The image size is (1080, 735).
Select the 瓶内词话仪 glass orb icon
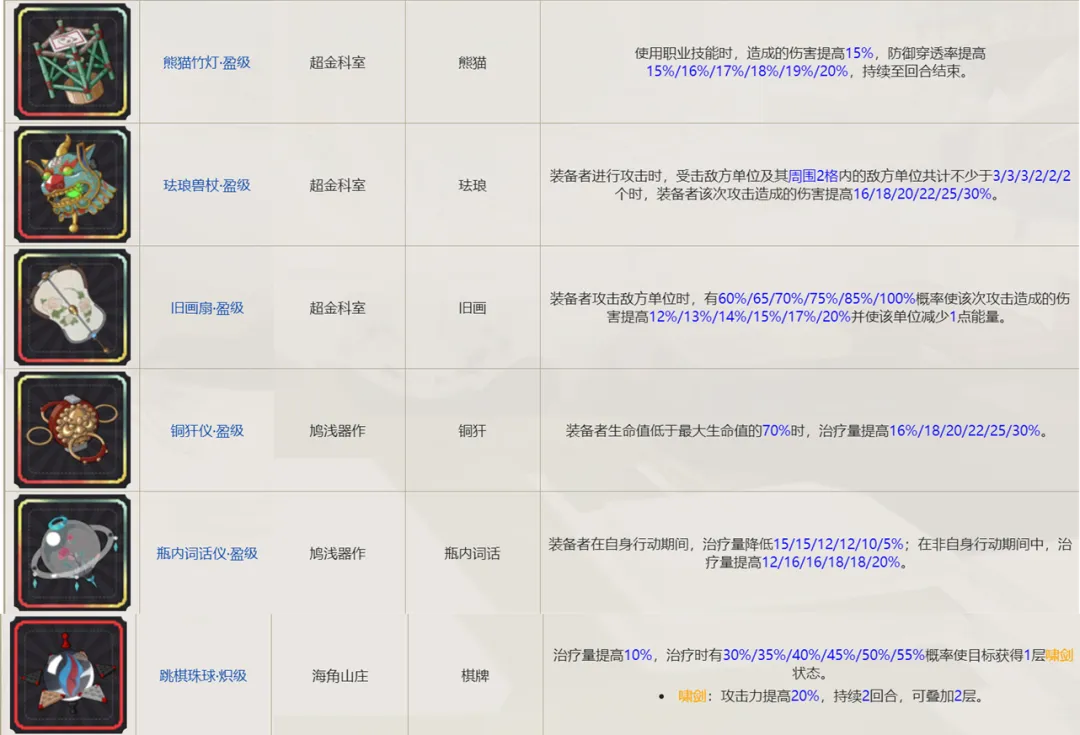click(x=71, y=553)
